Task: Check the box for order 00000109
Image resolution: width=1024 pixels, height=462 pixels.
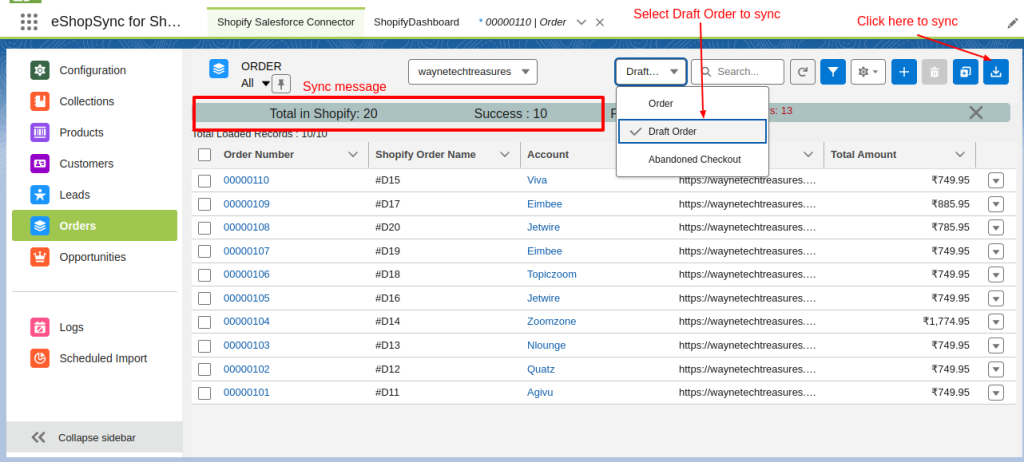Action: point(204,205)
